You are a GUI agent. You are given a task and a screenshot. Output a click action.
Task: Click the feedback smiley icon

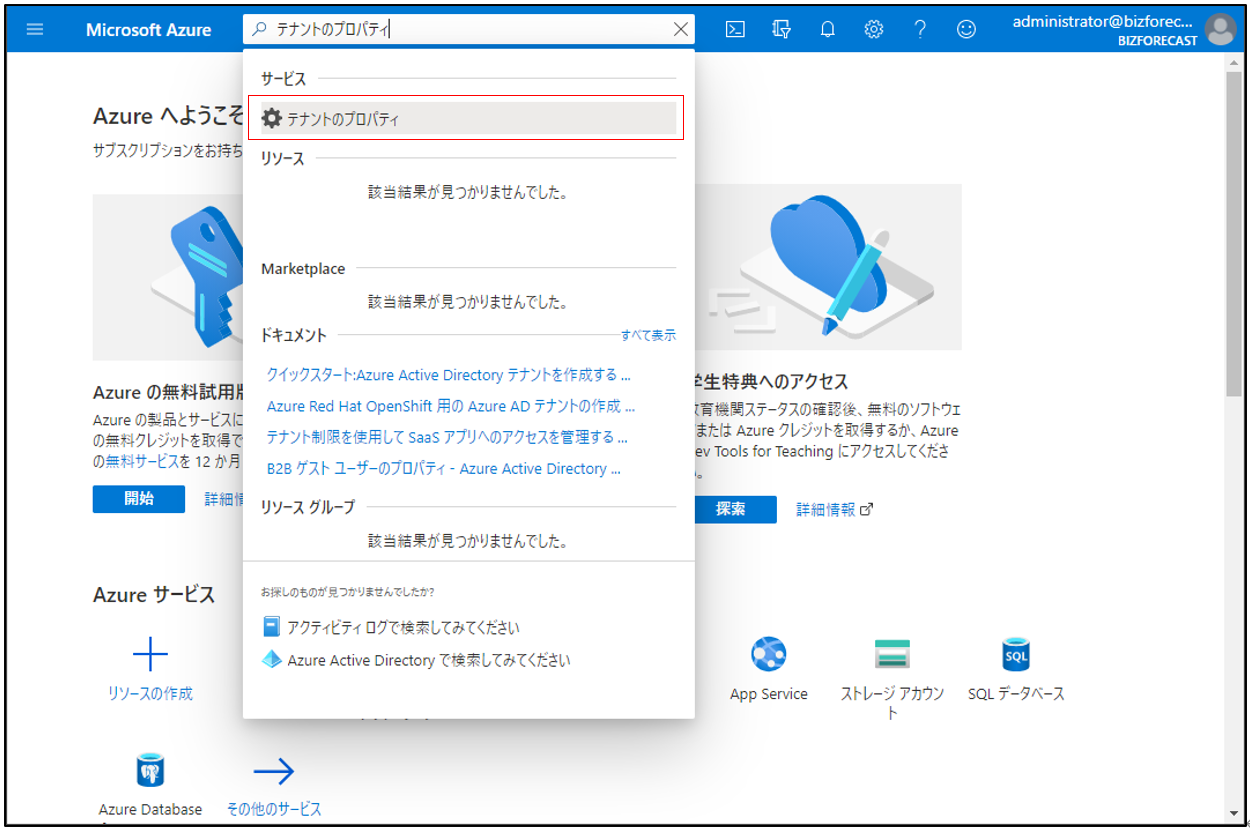966,29
